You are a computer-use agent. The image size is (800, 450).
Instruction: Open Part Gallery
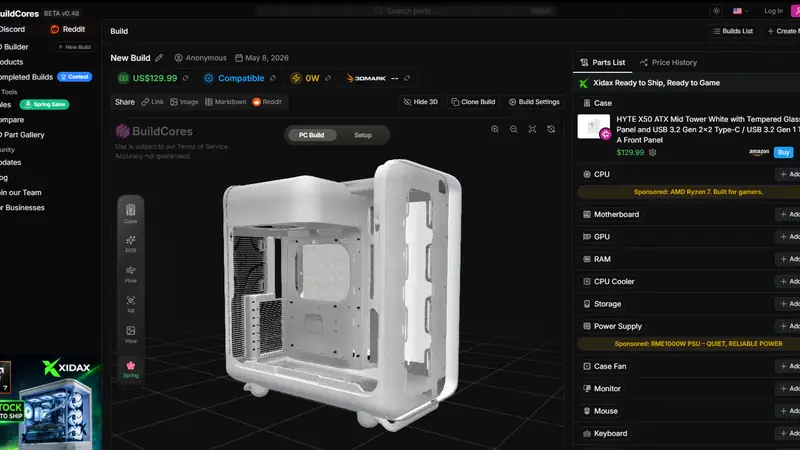point(22,135)
